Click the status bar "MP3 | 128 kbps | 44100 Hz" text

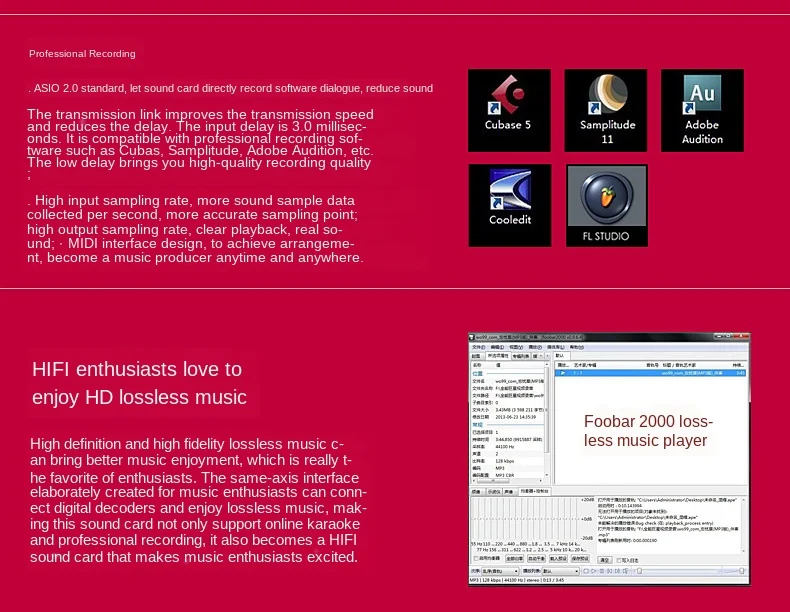point(498,580)
